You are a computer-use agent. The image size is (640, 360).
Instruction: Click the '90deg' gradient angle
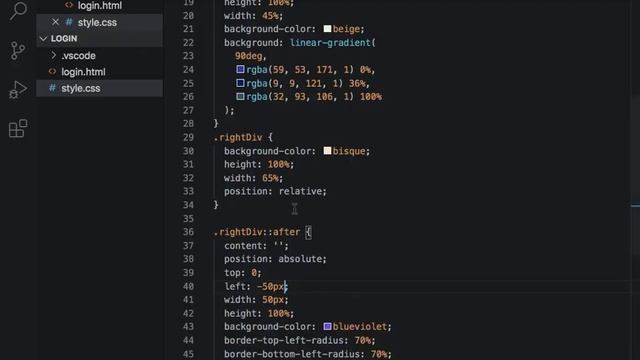pyautogui.click(x=249, y=56)
